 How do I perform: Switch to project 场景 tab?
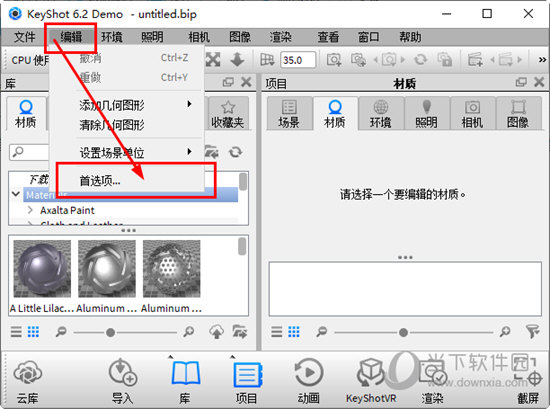click(x=289, y=114)
